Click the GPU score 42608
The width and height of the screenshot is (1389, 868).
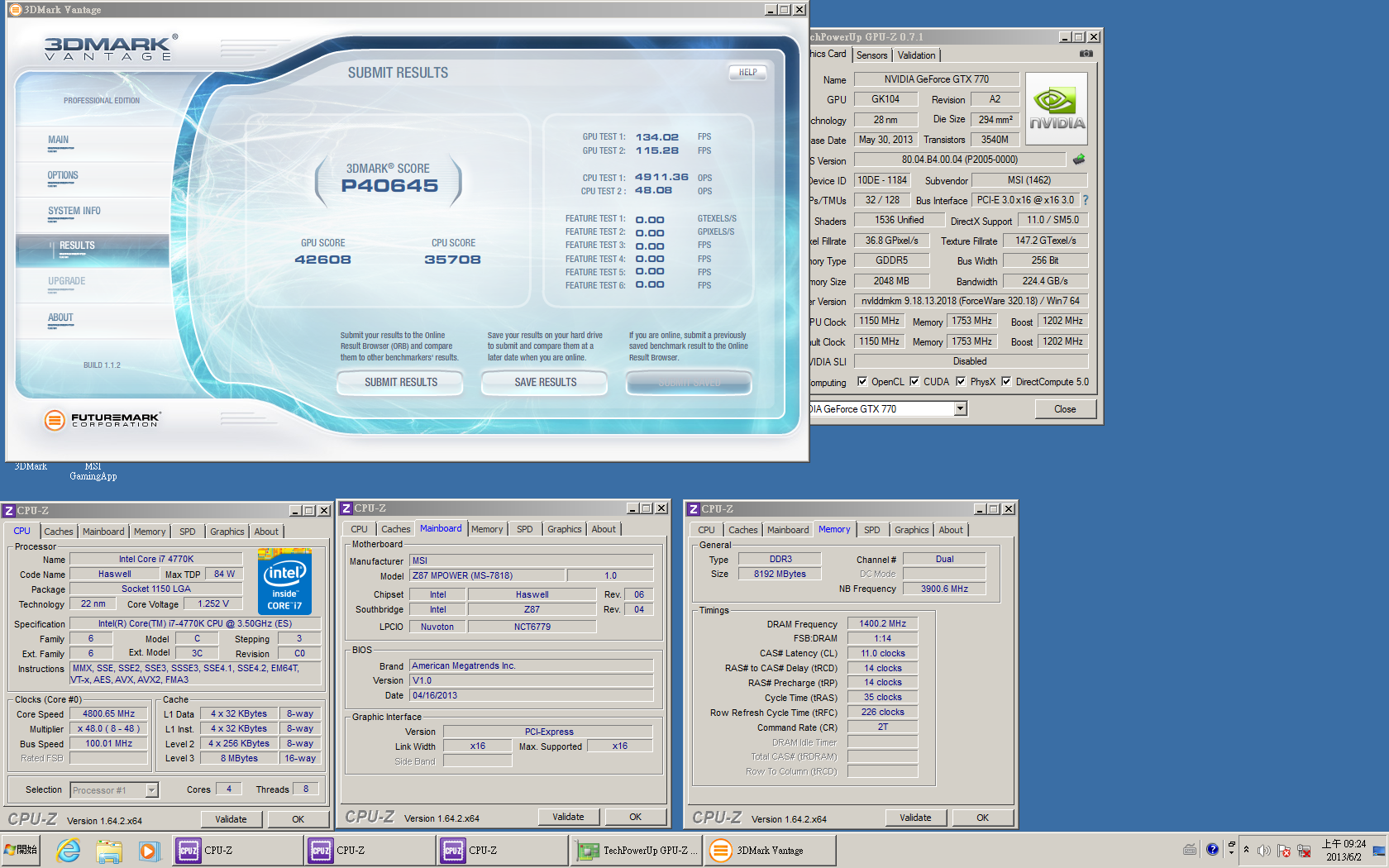[x=322, y=260]
